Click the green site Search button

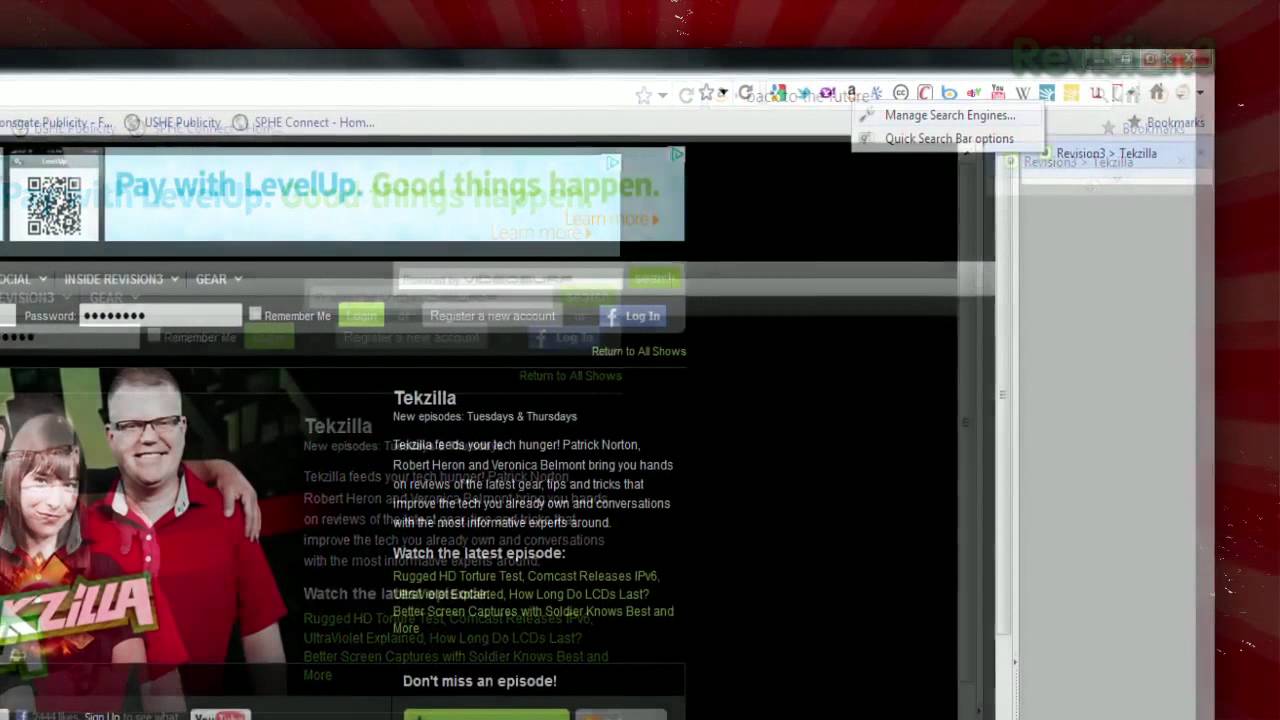(x=655, y=279)
